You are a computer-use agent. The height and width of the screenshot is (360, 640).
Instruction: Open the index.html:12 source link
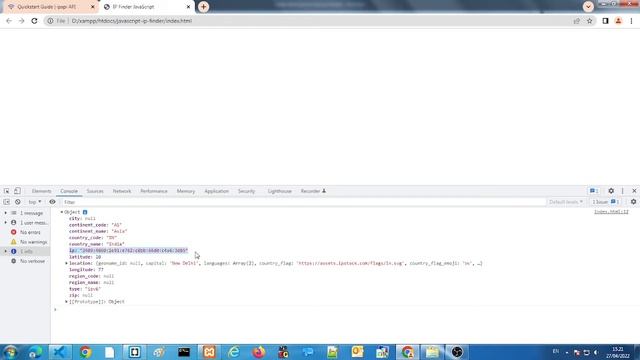pyautogui.click(x=611, y=212)
